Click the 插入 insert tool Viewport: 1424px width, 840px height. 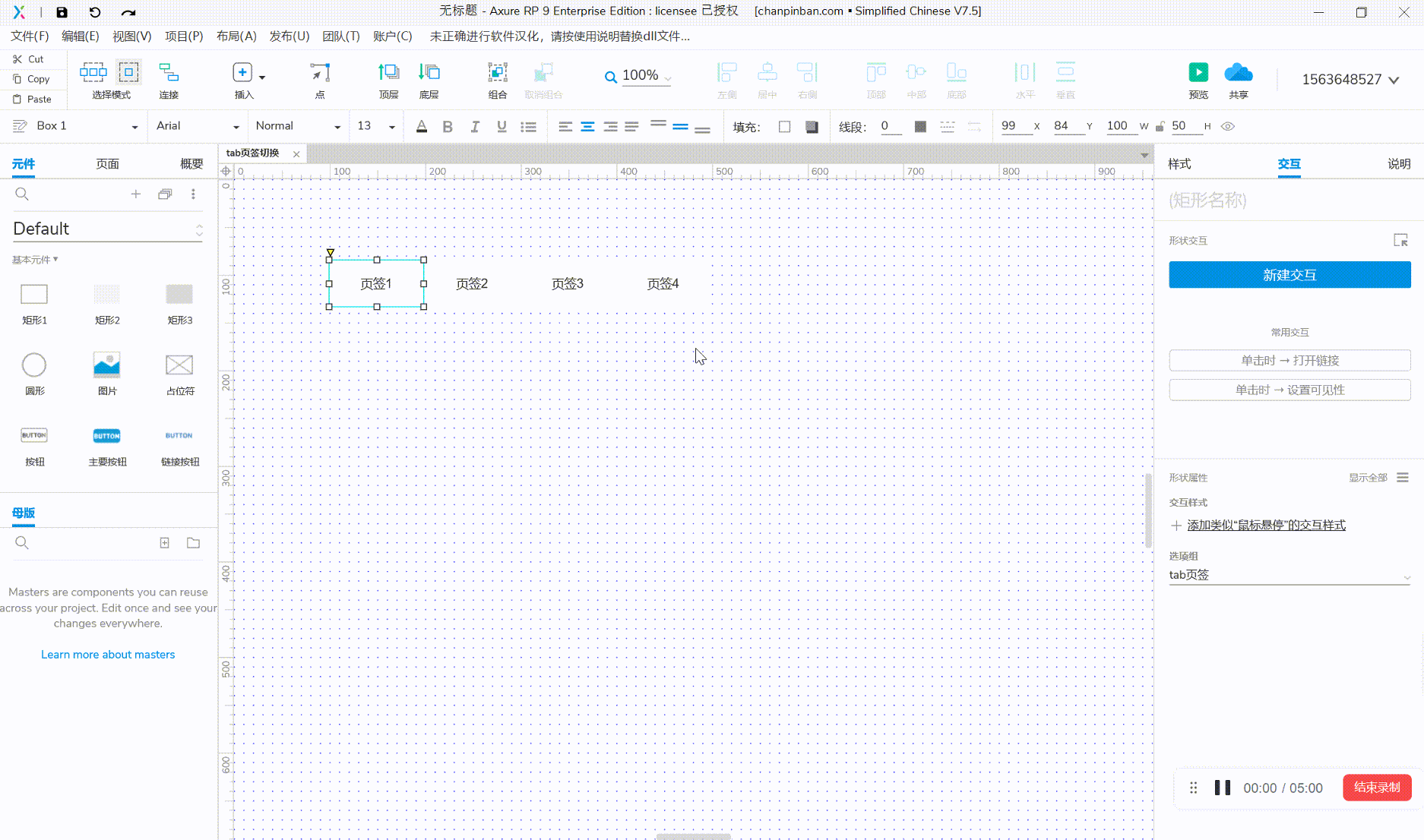[243, 80]
